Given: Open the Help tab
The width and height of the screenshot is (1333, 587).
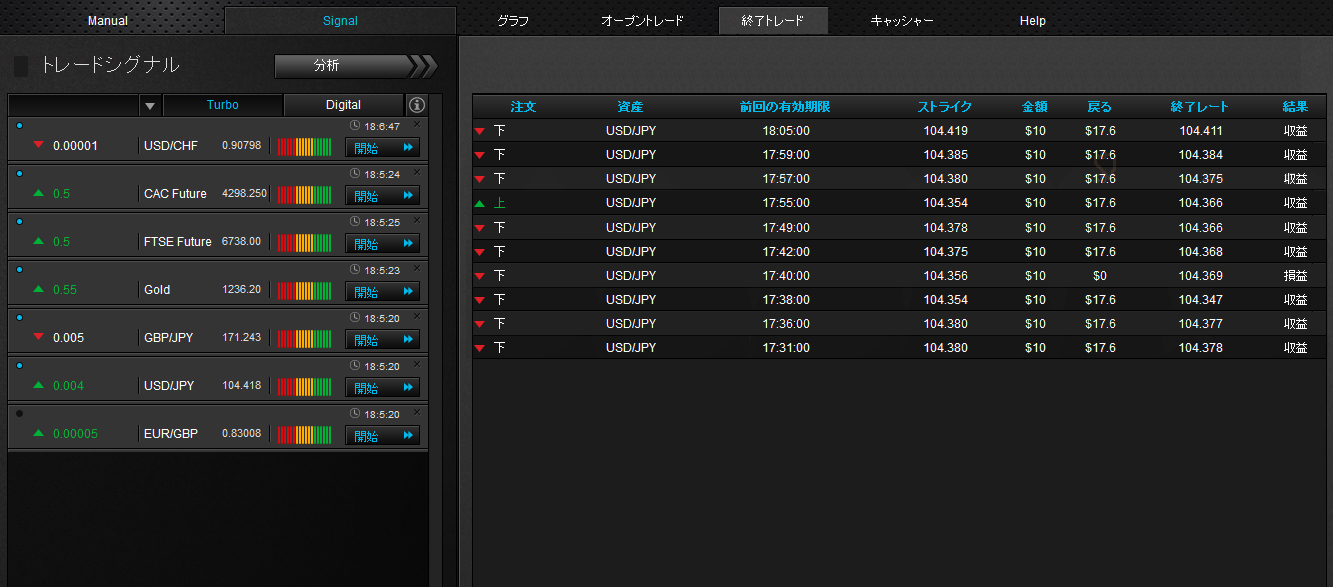Looking at the screenshot, I should tap(1033, 21).
